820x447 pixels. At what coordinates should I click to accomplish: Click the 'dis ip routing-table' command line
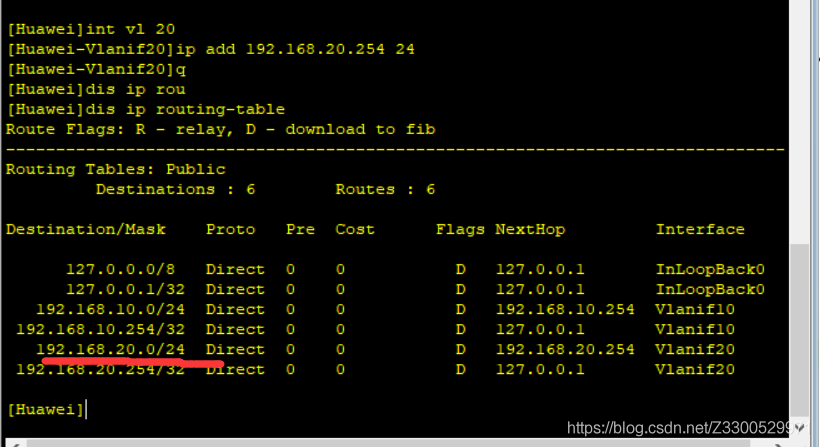click(145, 109)
